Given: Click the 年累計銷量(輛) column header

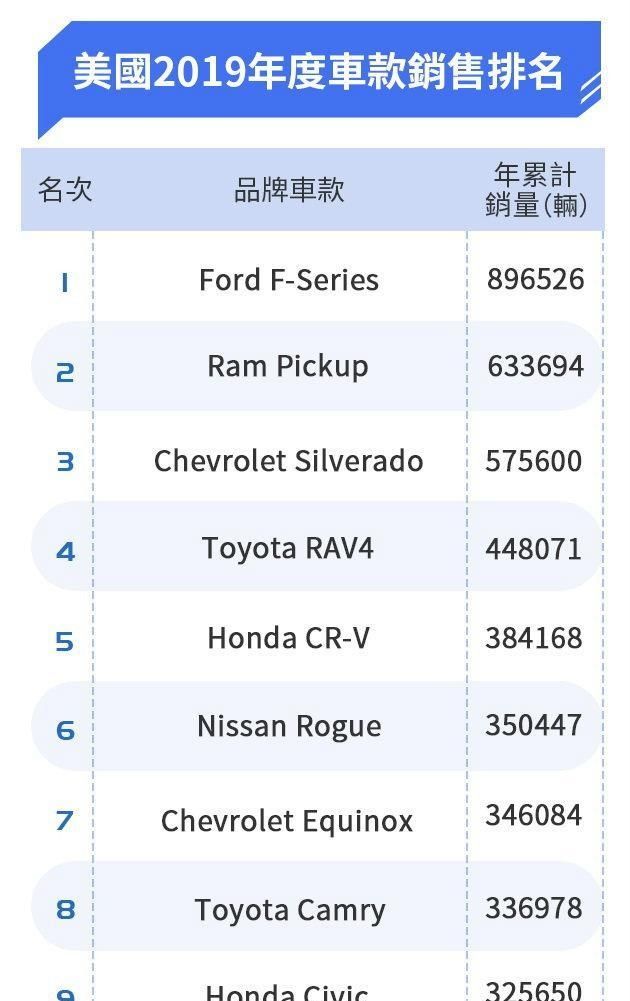Looking at the screenshot, I should (536, 190).
